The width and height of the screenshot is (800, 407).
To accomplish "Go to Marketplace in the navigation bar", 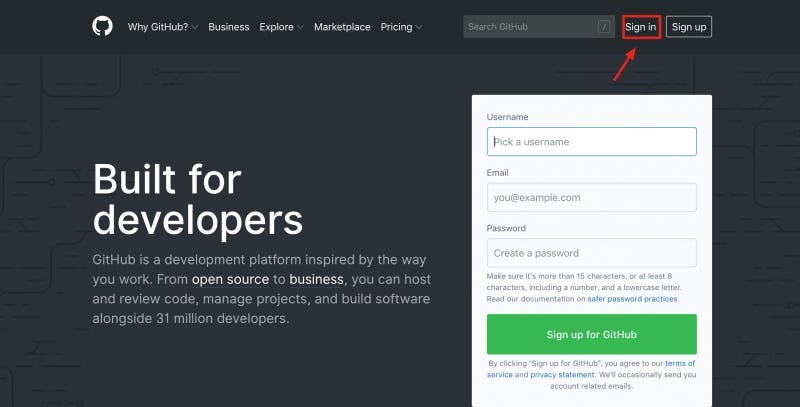I will tap(342, 27).
